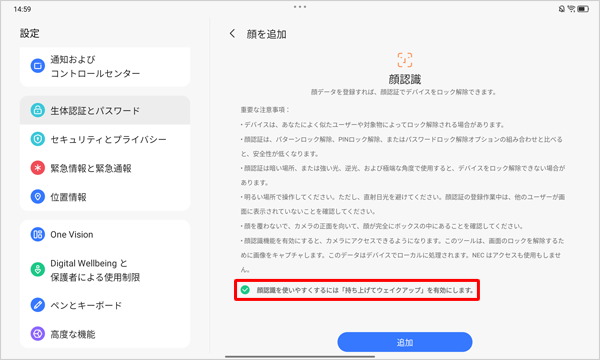Open 緊急情報と緊急通報 settings
600x360 pixels.
click(x=105, y=168)
